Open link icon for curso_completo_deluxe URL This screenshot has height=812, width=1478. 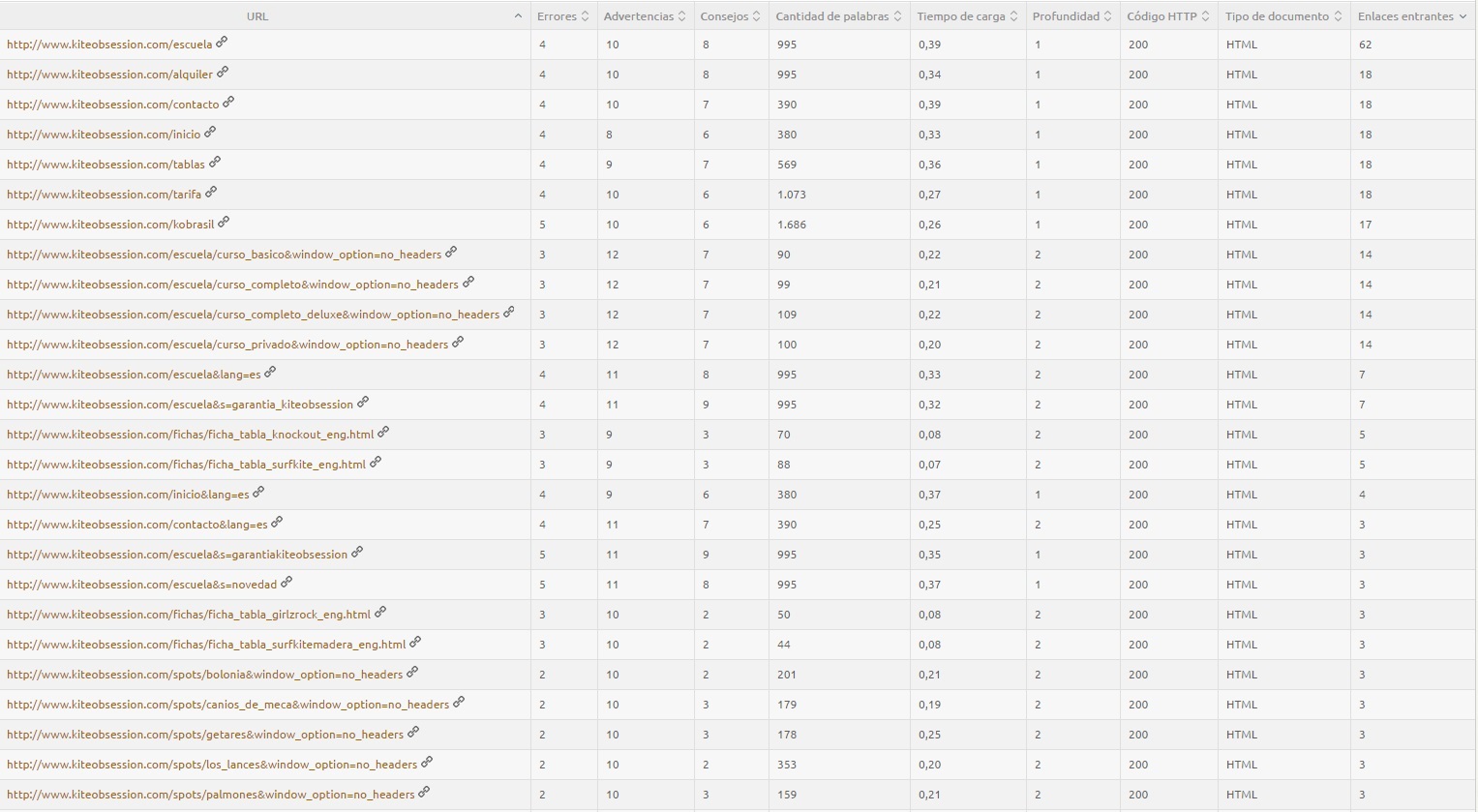coord(509,312)
